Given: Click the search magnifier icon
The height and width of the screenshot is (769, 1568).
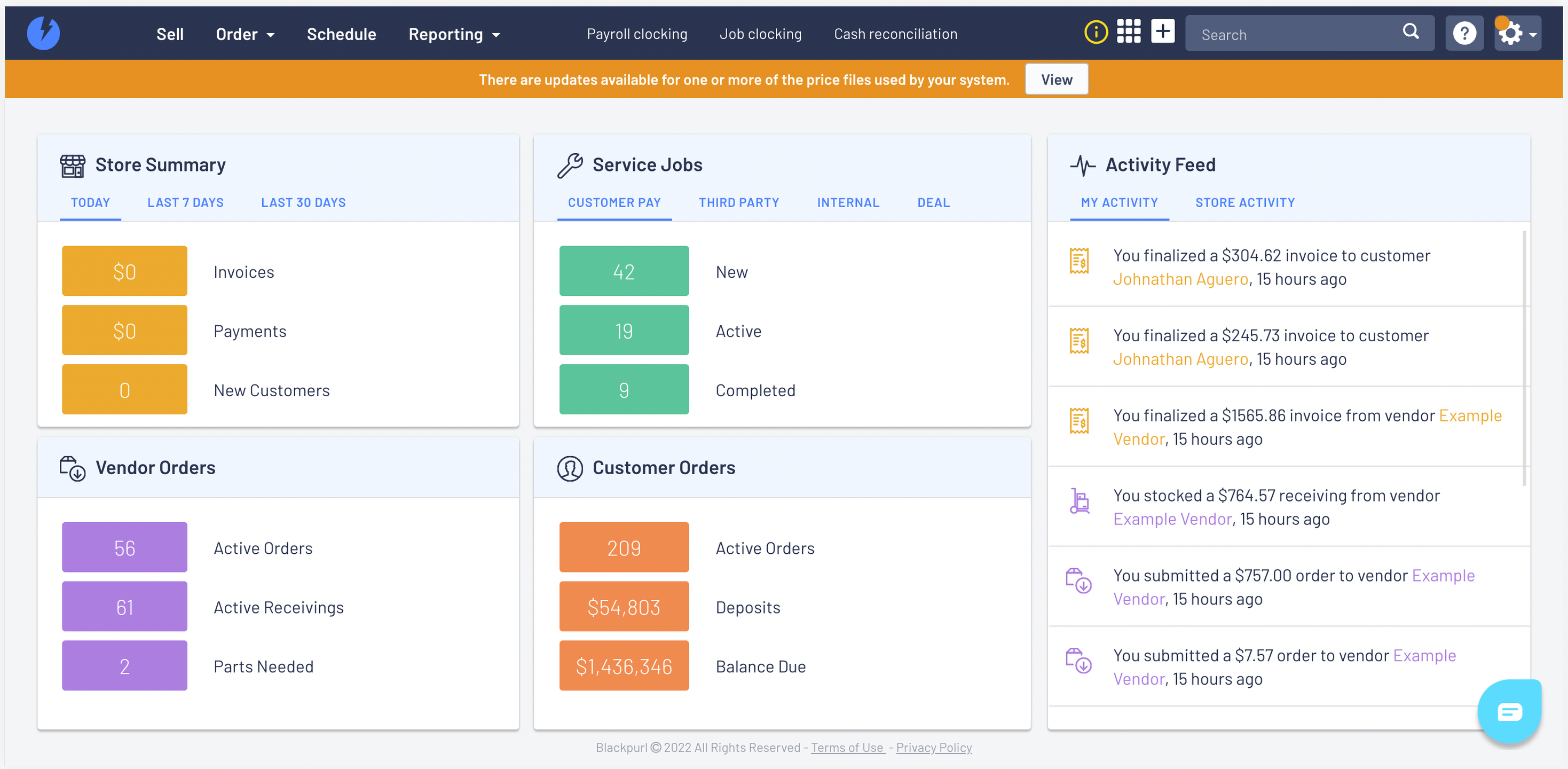Looking at the screenshot, I should [x=1411, y=32].
